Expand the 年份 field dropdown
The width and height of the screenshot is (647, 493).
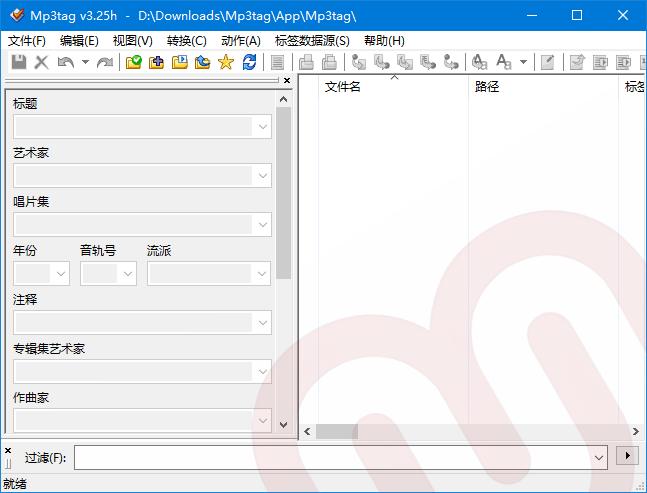61,274
